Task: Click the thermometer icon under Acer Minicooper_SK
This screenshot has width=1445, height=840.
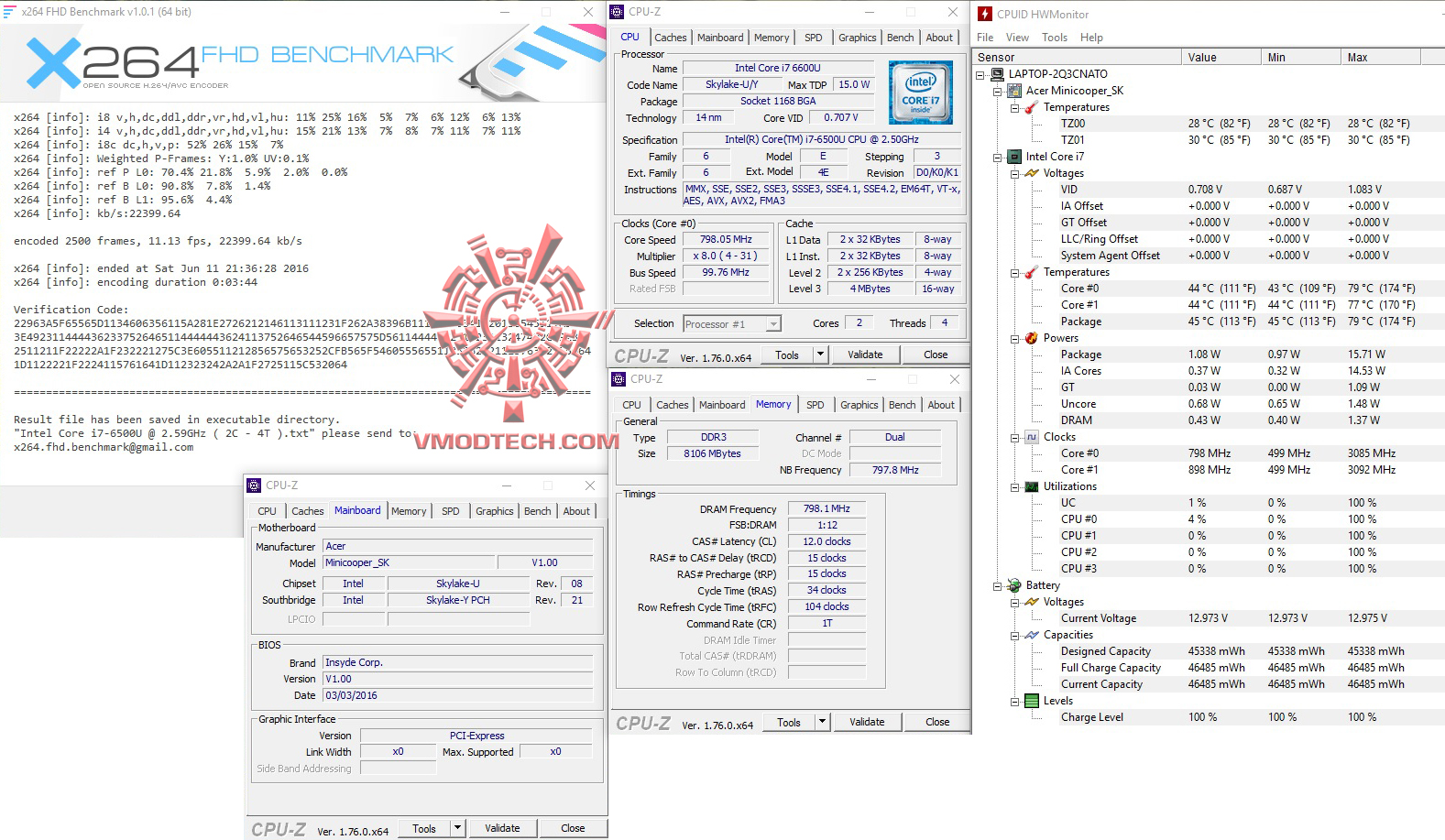Action: point(1032,107)
